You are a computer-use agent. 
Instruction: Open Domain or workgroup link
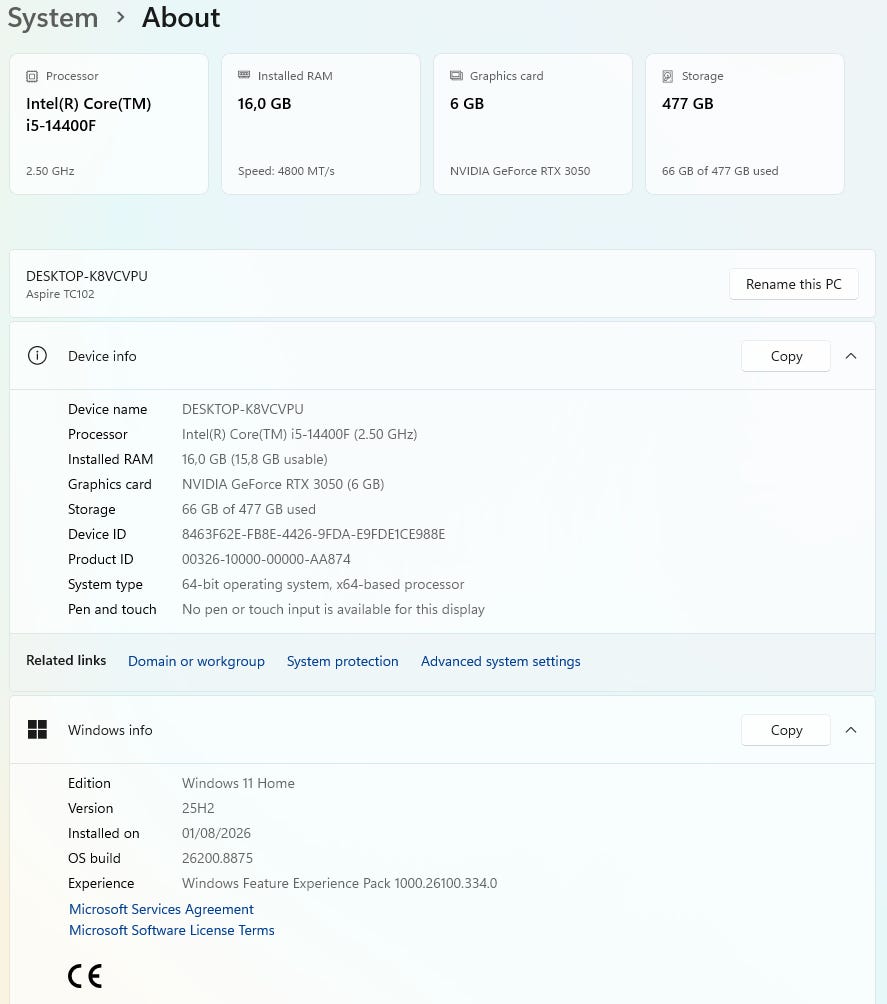click(196, 661)
